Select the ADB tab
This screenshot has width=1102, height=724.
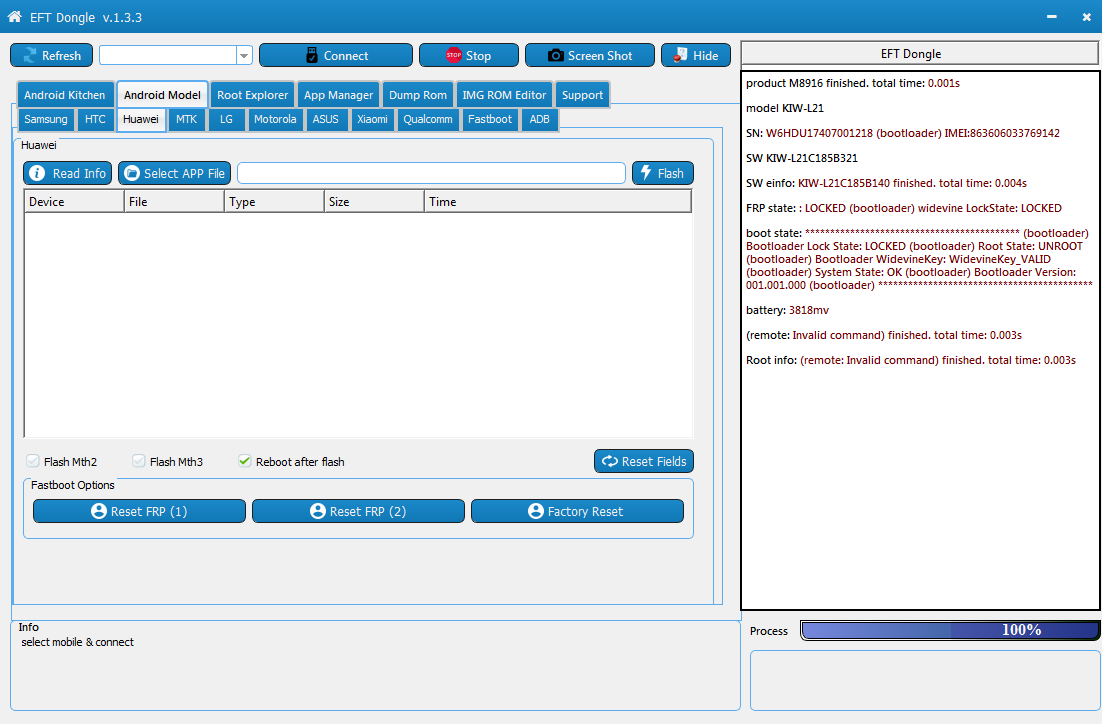click(539, 119)
